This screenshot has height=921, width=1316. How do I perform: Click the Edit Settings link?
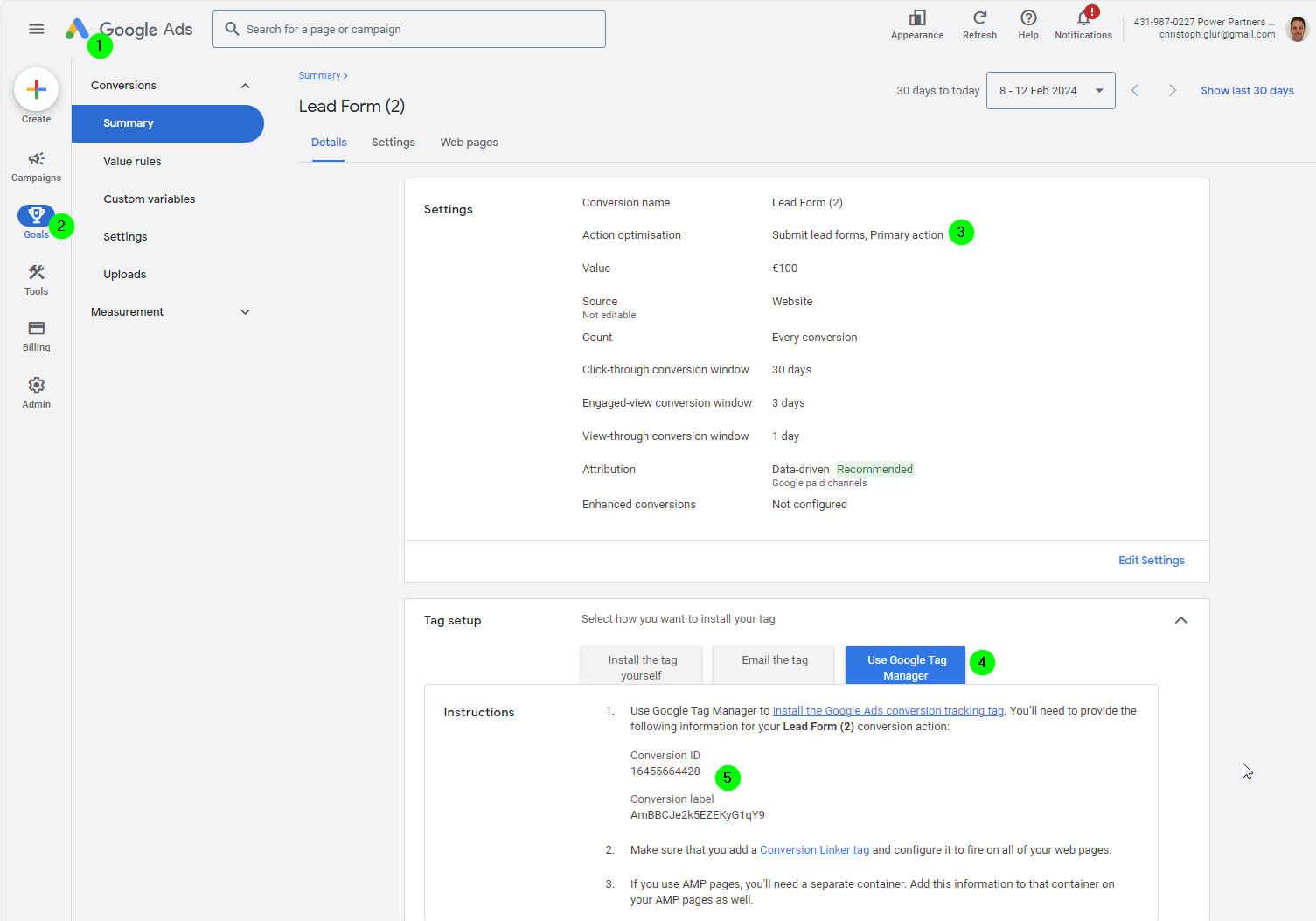tap(1151, 561)
